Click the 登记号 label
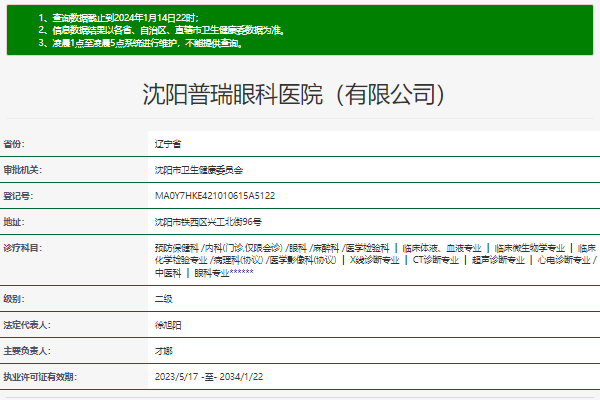 (x=18, y=196)
